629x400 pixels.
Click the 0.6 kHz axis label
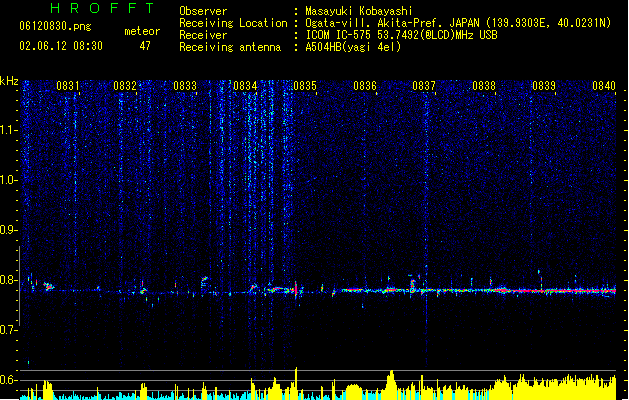click(x=9, y=380)
